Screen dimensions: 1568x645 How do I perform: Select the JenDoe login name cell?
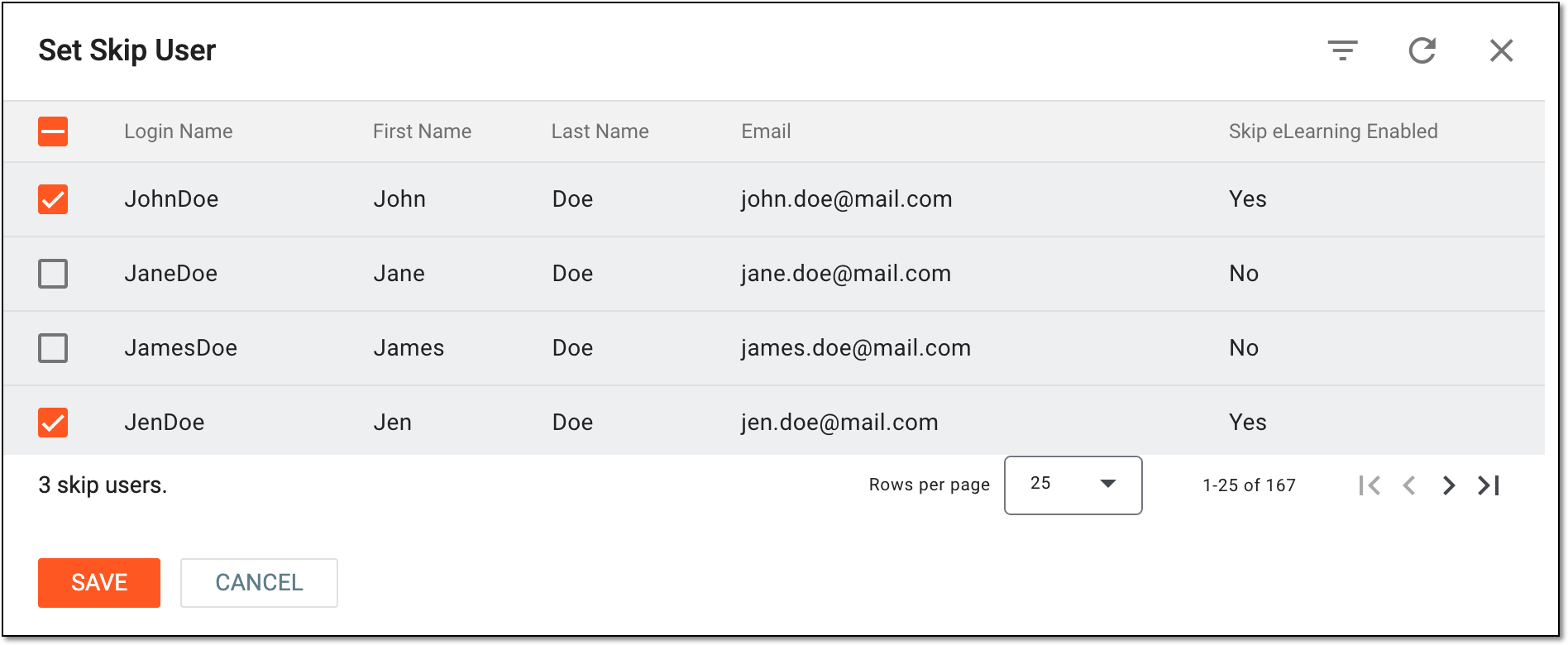point(165,423)
